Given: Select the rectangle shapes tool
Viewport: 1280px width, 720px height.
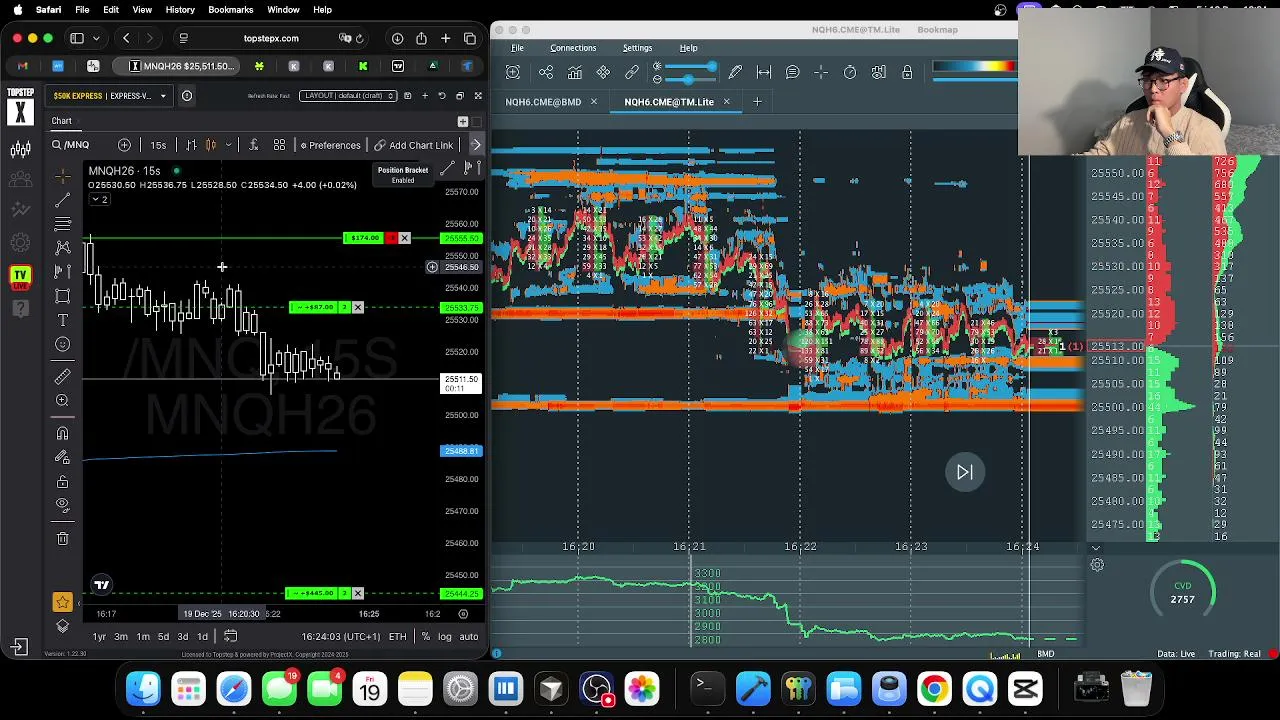Looking at the screenshot, I should point(62,296).
